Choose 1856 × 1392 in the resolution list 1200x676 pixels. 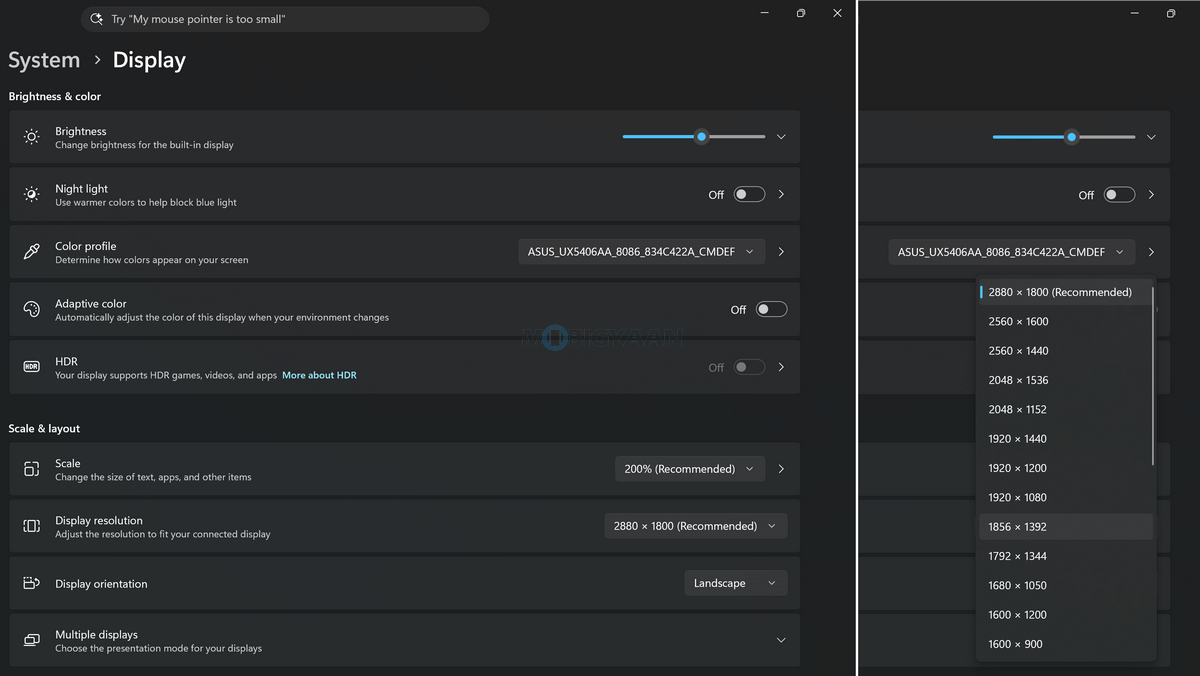pyautogui.click(x=1065, y=527)
